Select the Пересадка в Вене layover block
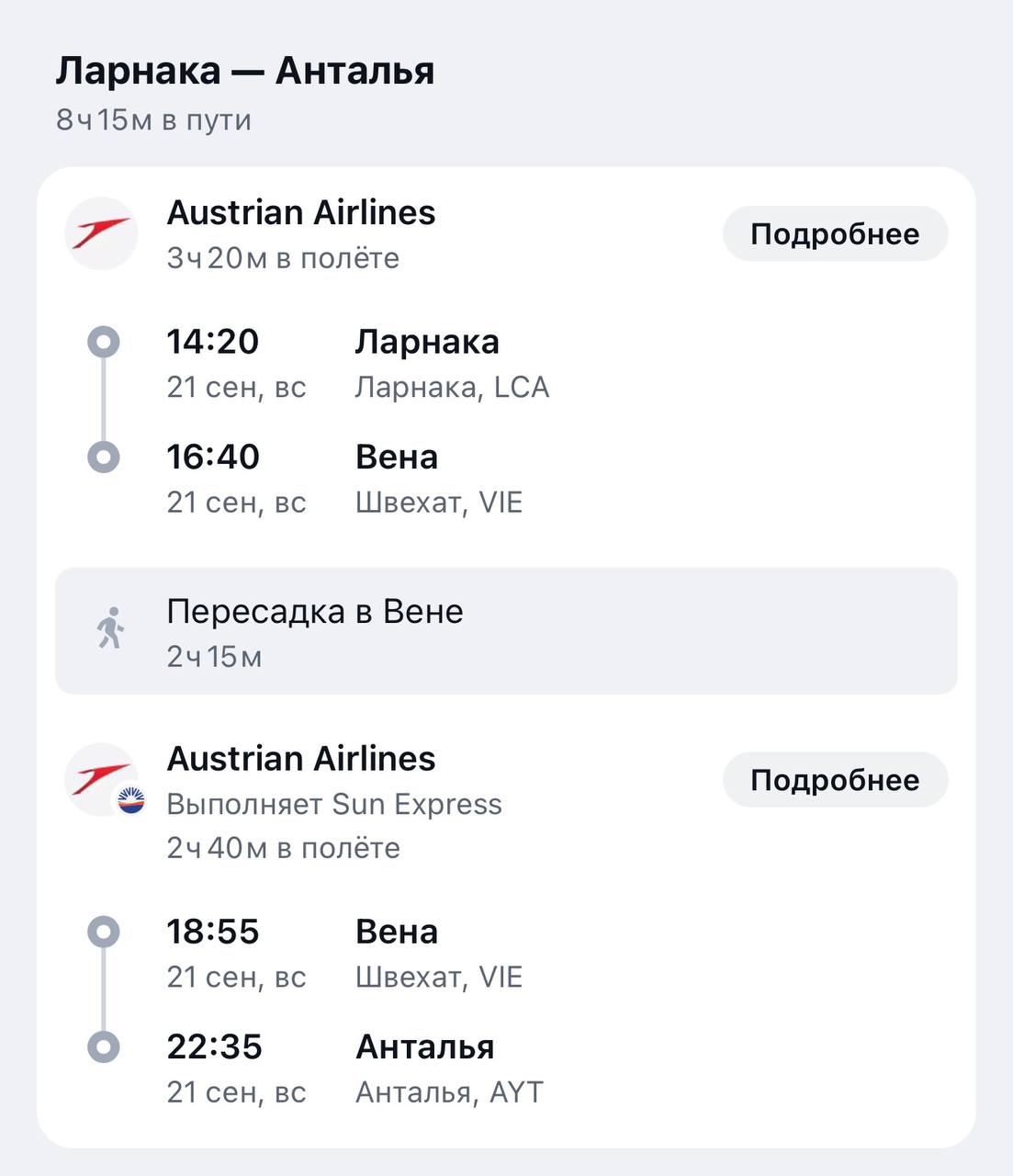This screenshot has height=1176, width=1013. point(506,631)
